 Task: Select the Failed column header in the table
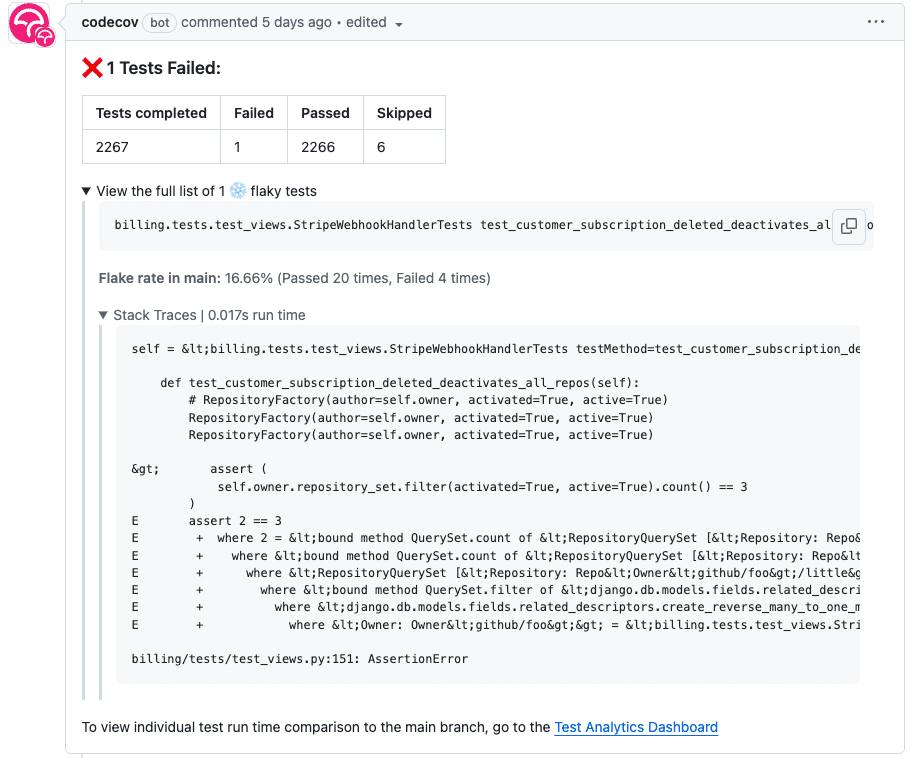click(x=253, y=112)
